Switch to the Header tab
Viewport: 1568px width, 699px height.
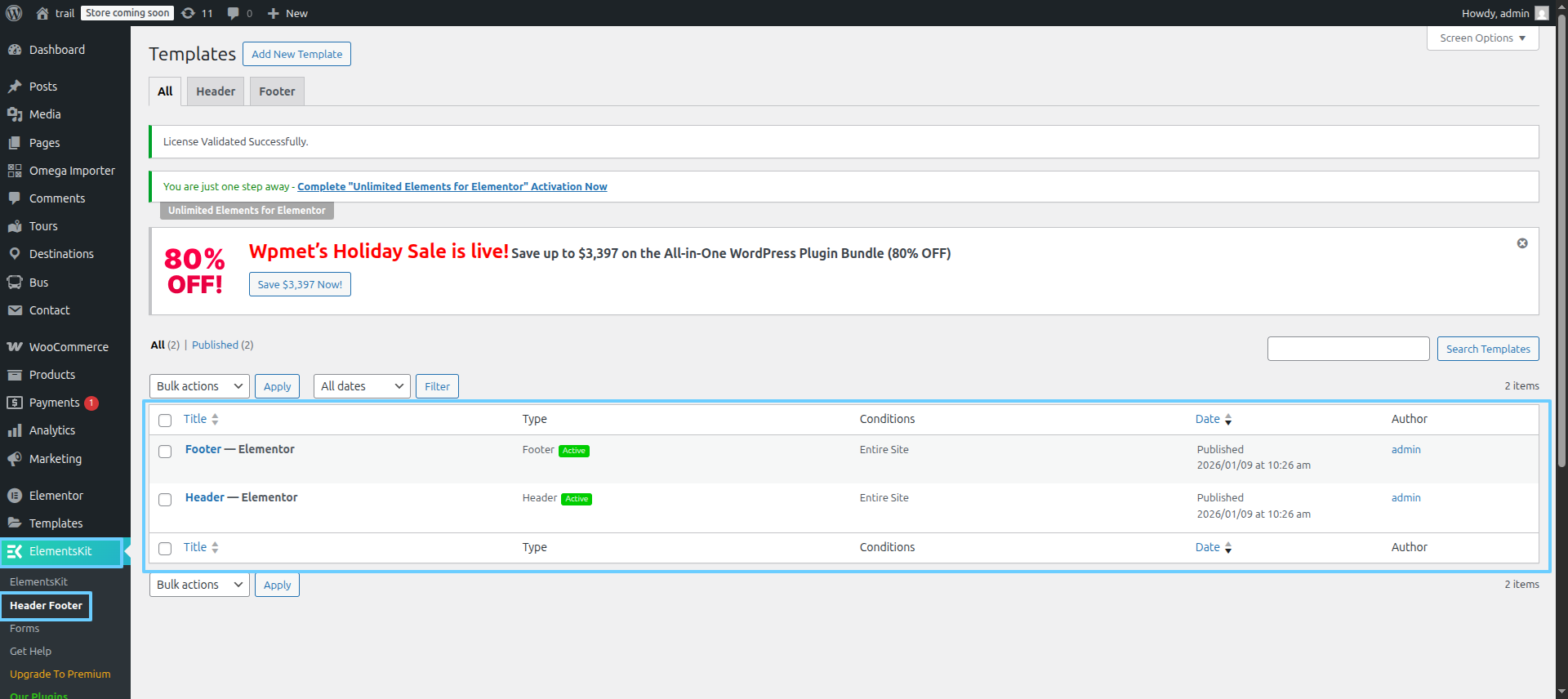tap(216, 91)
